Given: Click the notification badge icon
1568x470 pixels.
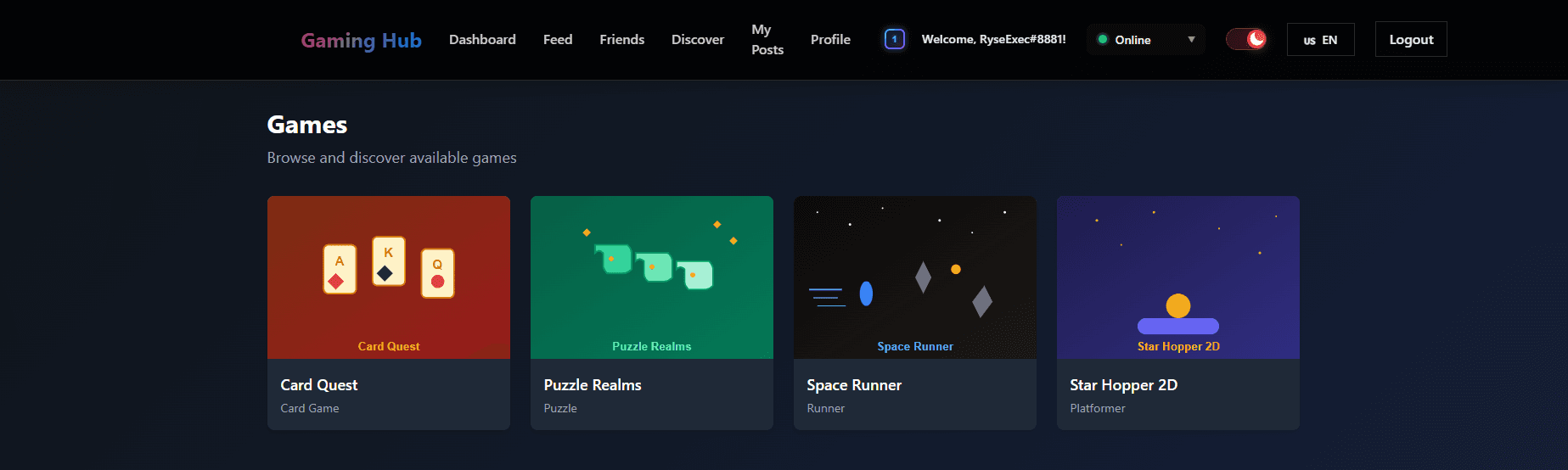Looking at the screenshot, I should (x=894, y=39).
